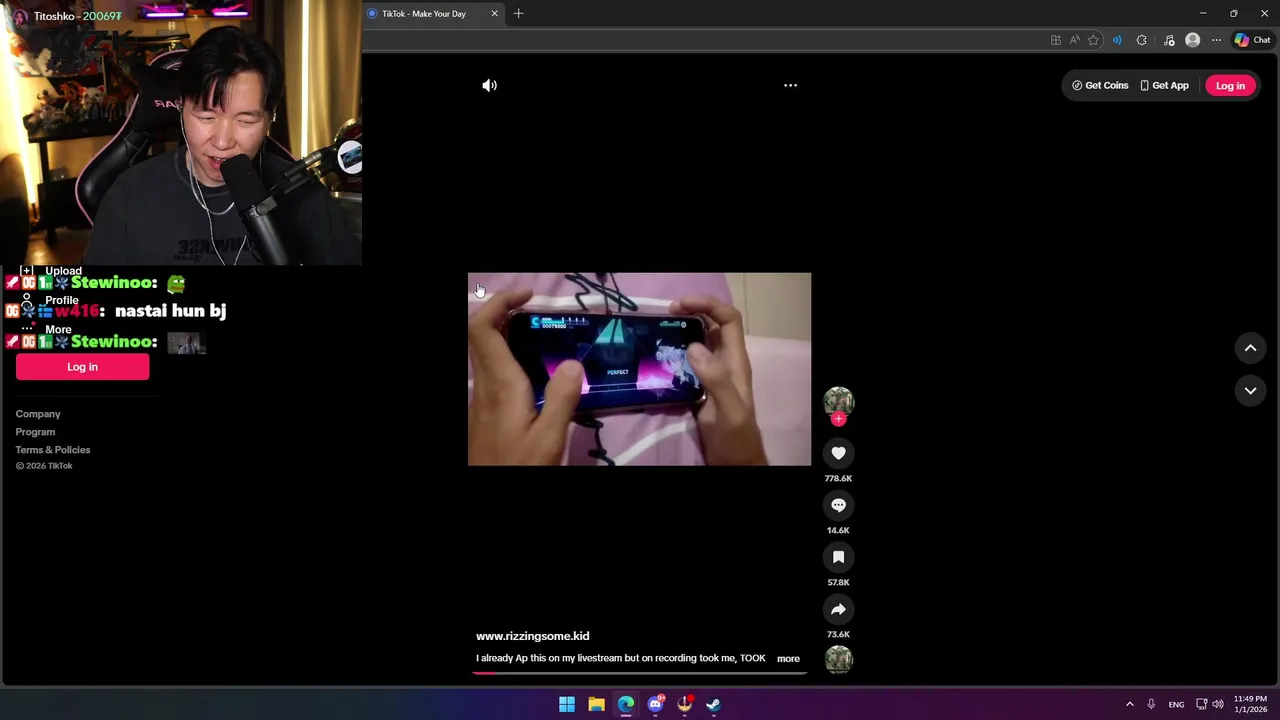Follow the creator using the red plus badge
1280x720 pixels.
838,419
